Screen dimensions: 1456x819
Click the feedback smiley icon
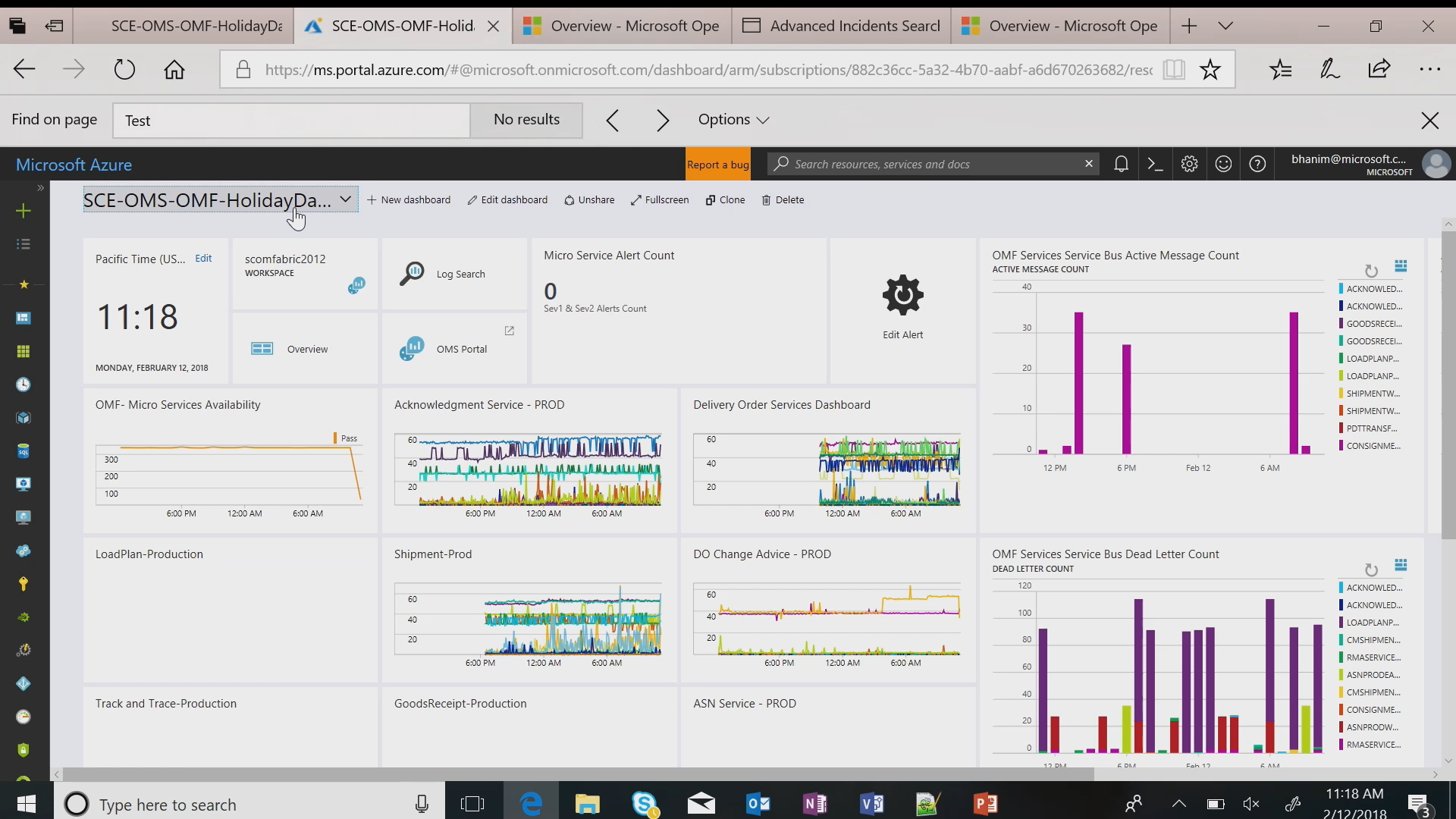(x=1223, y=164)
